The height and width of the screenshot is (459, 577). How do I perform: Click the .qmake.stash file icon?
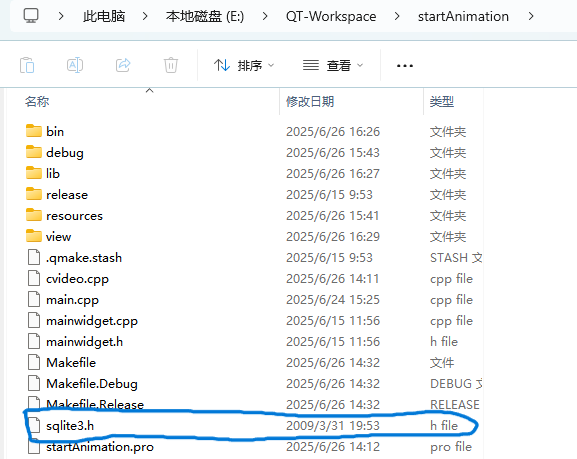(x=34, y=257)
